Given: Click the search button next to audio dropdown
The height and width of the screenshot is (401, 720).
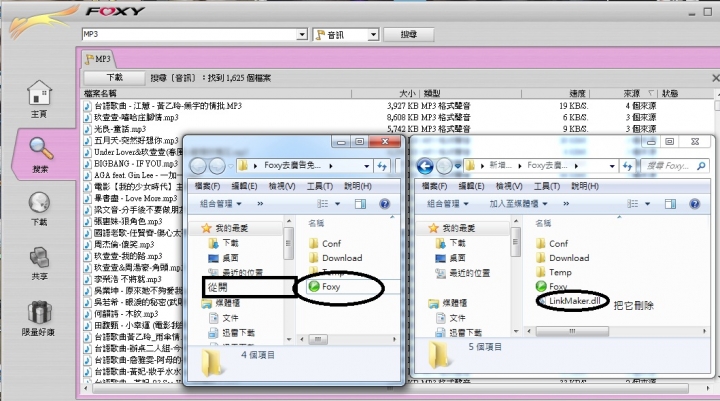Looking at the screenshot, I should [x=409, y=34].
